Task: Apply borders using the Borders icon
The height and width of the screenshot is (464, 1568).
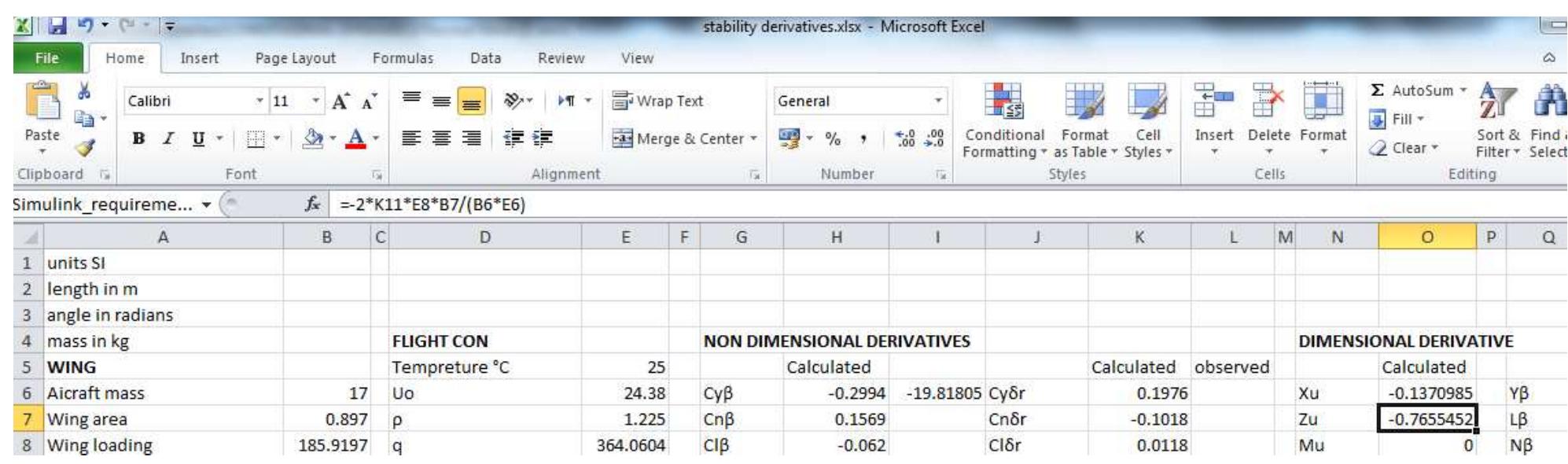Action: coord(256,139)
